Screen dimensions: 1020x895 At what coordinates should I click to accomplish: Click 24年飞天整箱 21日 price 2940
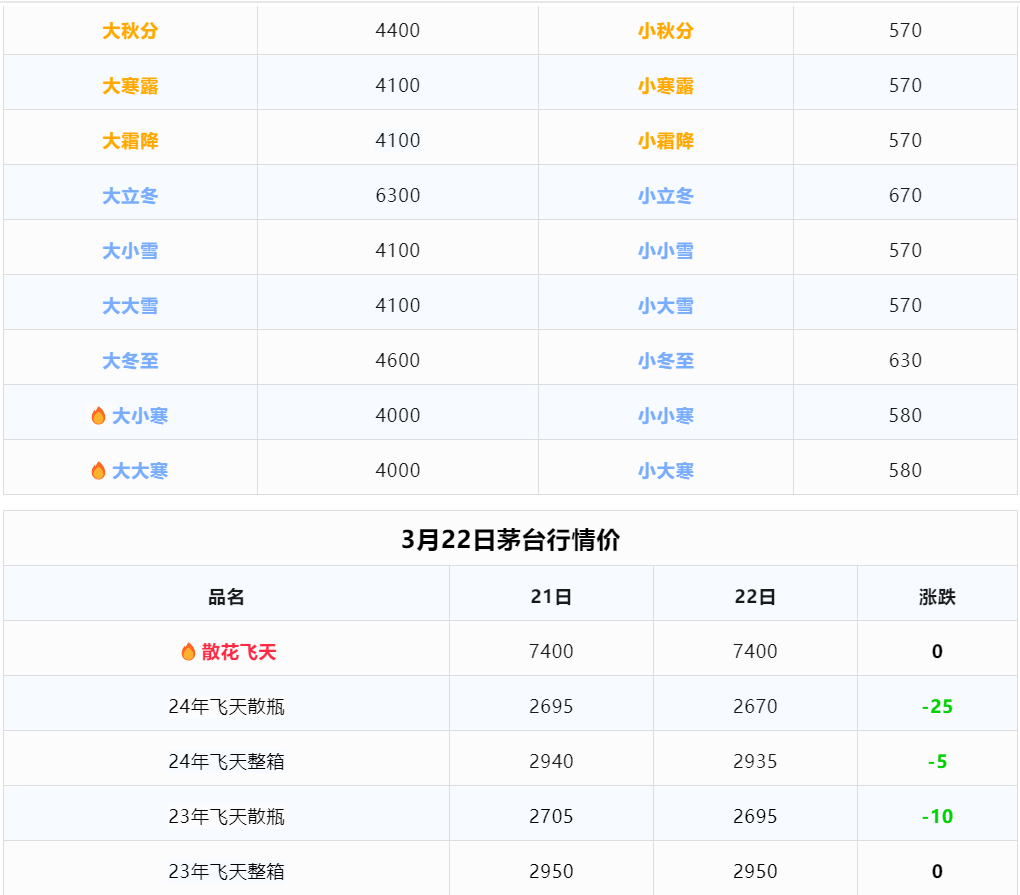(x=551, y=762)
